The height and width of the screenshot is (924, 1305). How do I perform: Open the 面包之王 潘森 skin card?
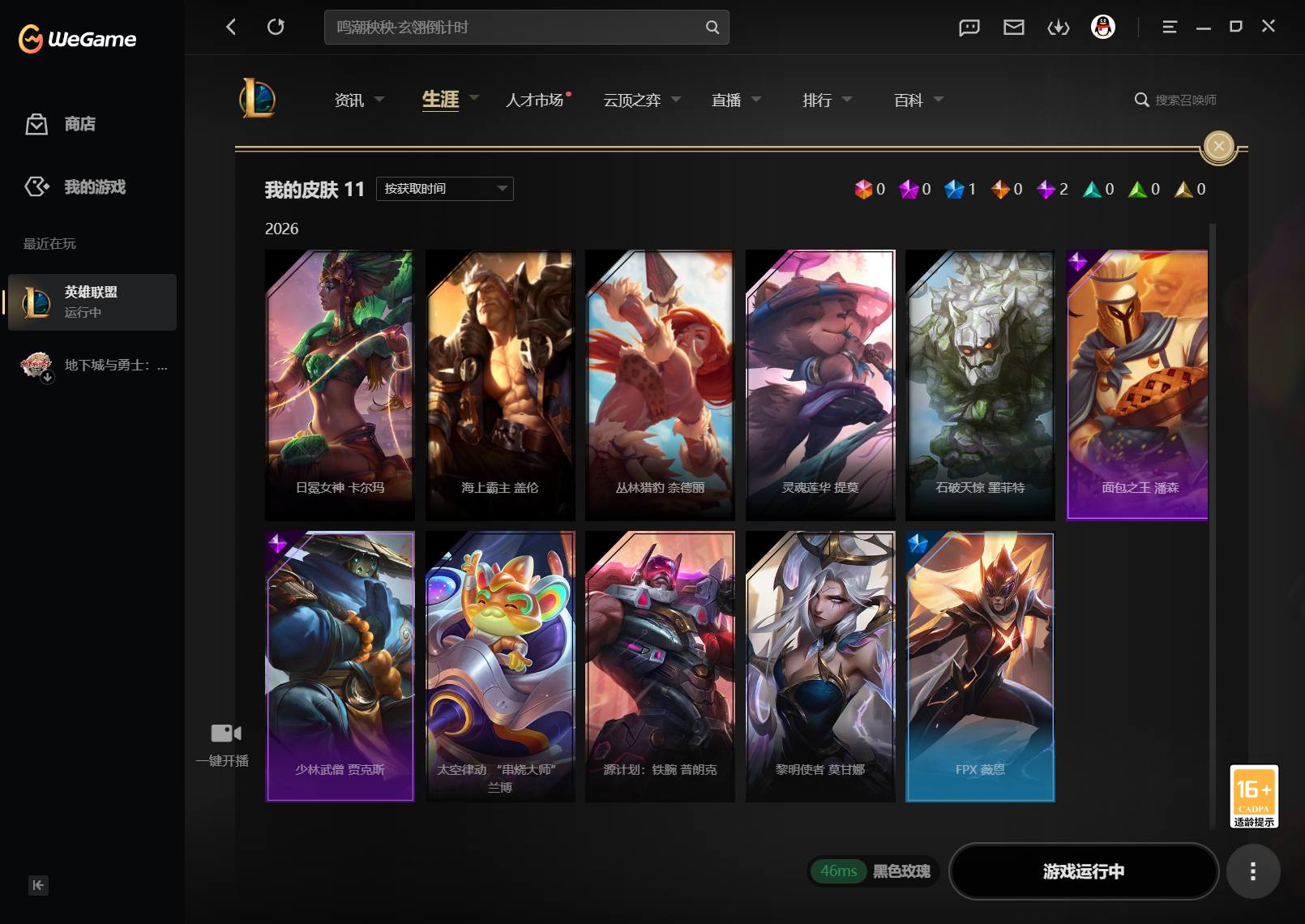pyautogui.click(x=1137, y=385)
